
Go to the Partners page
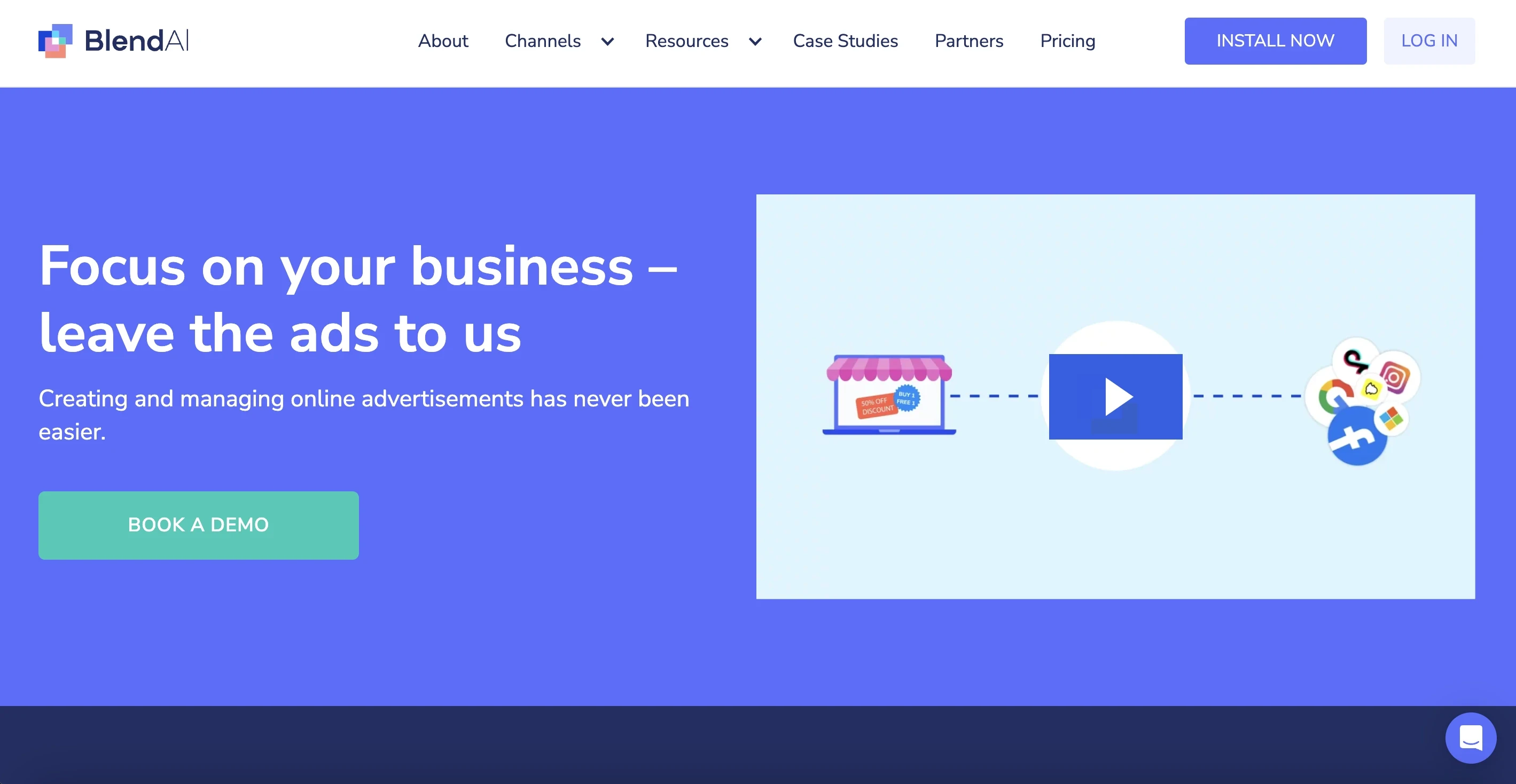coord(968,41)
